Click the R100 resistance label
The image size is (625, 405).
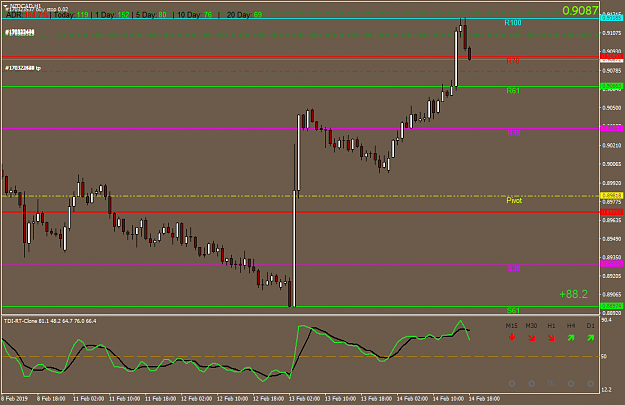click(x=513, y=23)
